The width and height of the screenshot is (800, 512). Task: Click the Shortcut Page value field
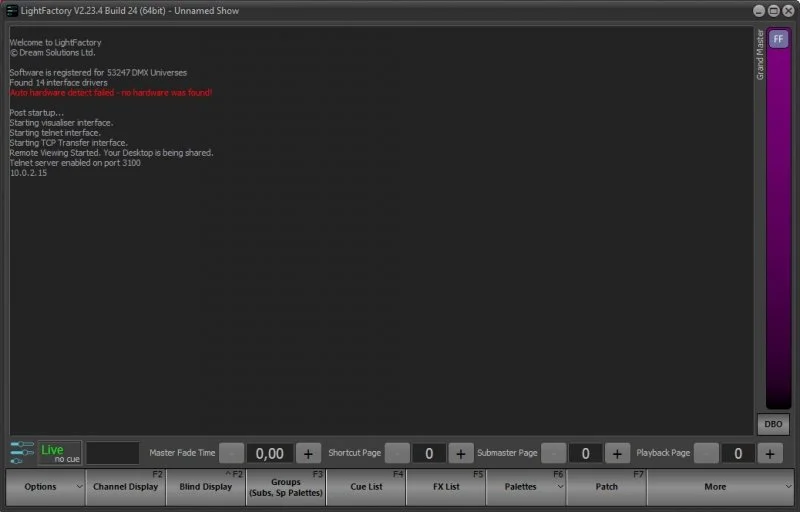[429, 453]
